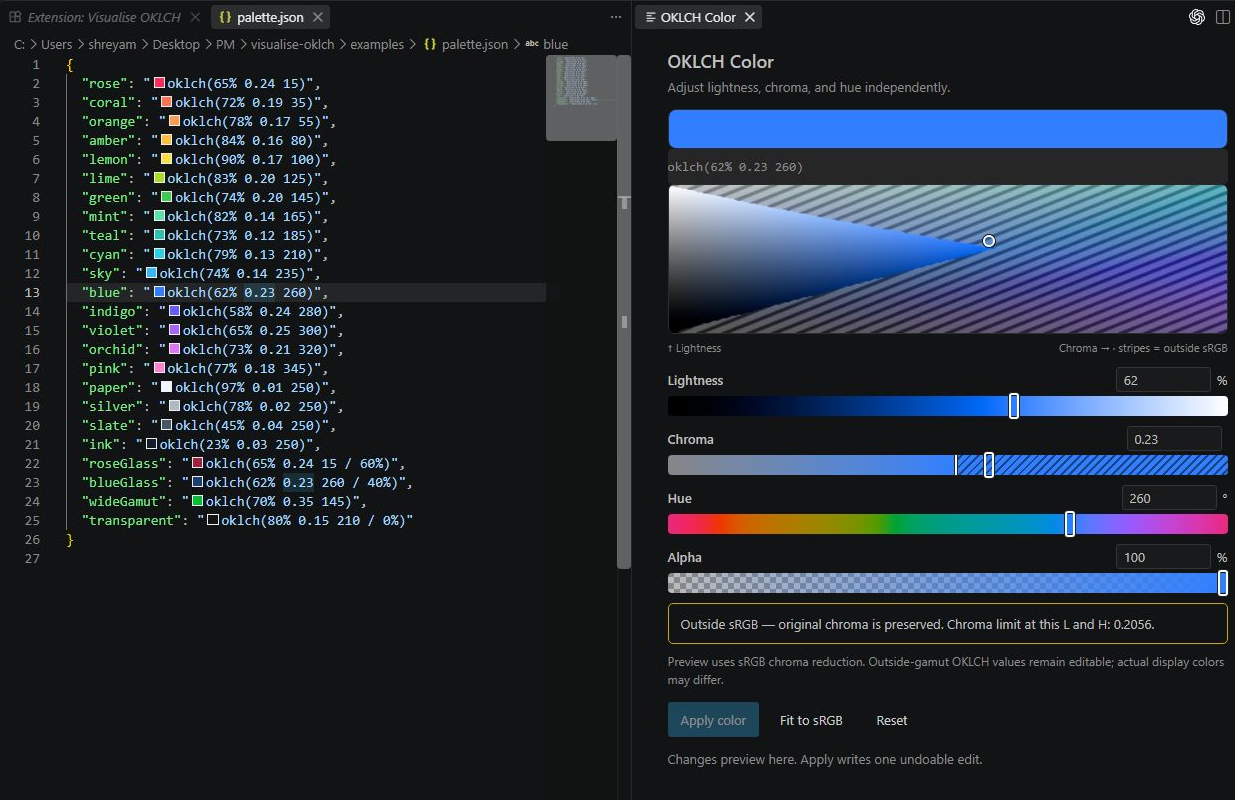Click the orange color swatch
The height and width of the screenshot is (800, 1235).
[x=175, y=121]
